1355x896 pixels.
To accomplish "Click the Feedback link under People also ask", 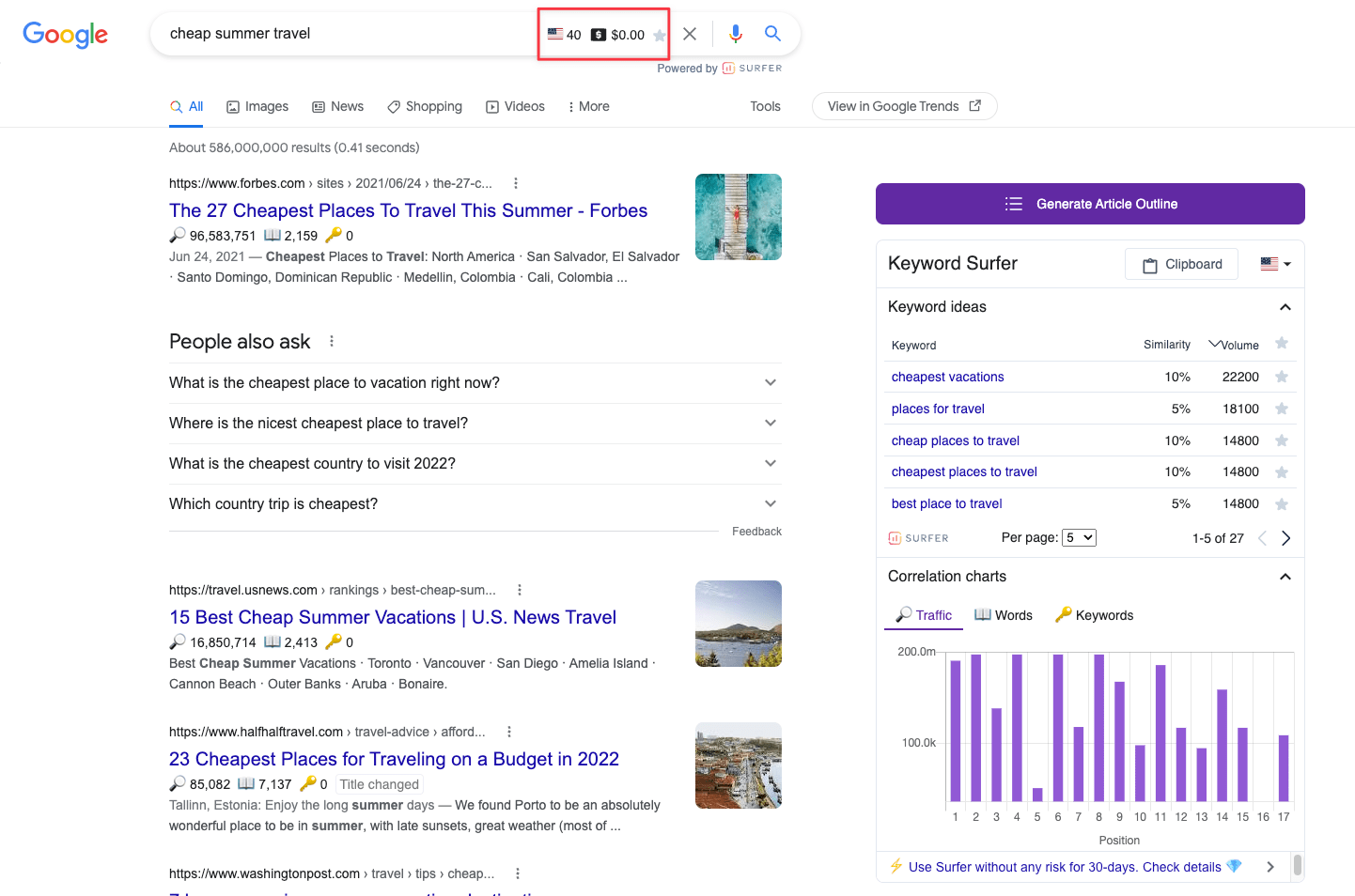I will (756, 532).
